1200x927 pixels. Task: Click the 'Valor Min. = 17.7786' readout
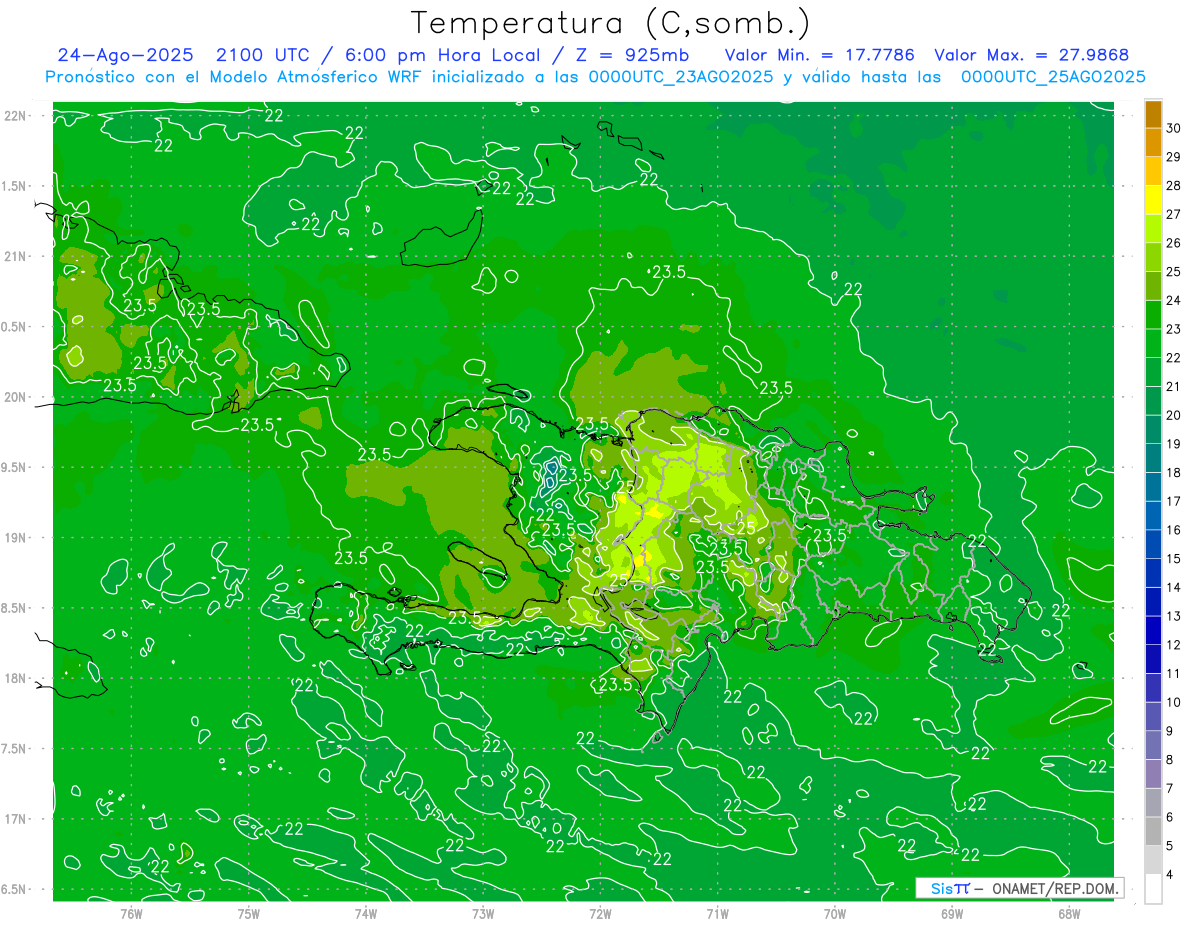click(x=821, y=55)
